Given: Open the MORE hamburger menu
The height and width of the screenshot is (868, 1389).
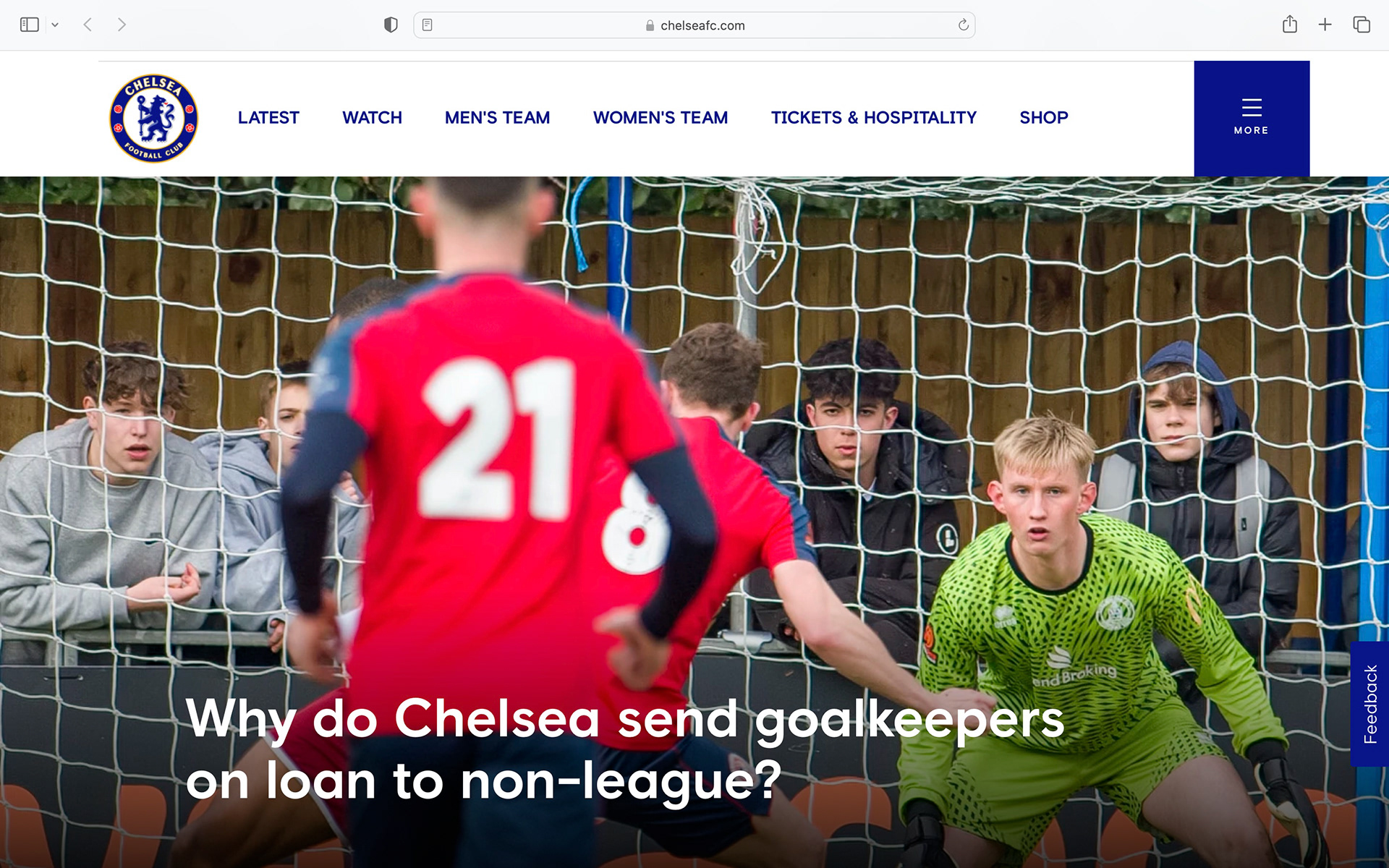Looking at the screenshot, I should (x=1252, y=118).
